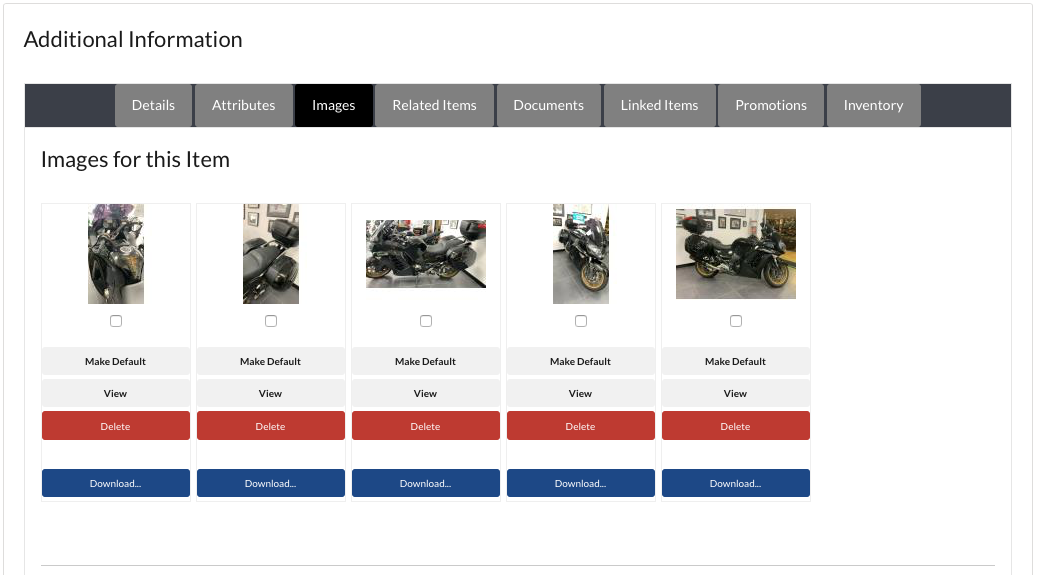Switch to the Attributes tab
This screenshot has width=1041, height=575.
tap(243, 105)
